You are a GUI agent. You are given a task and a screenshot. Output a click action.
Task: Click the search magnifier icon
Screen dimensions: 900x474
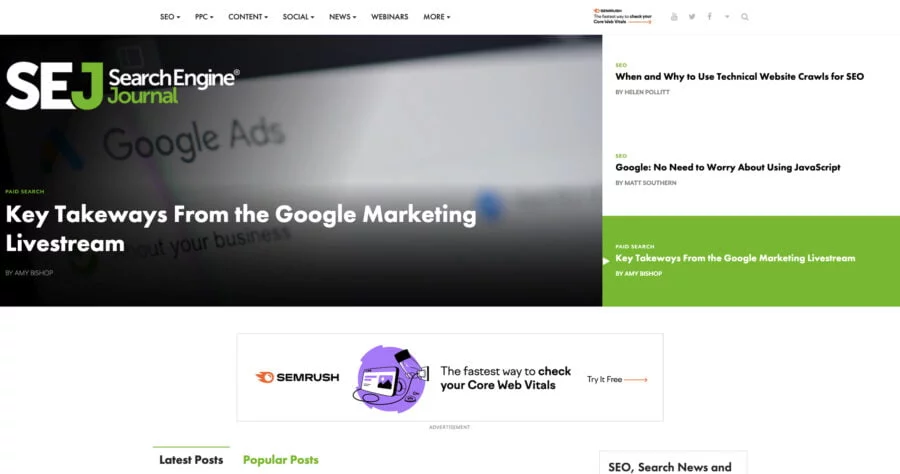pos(744,17)
